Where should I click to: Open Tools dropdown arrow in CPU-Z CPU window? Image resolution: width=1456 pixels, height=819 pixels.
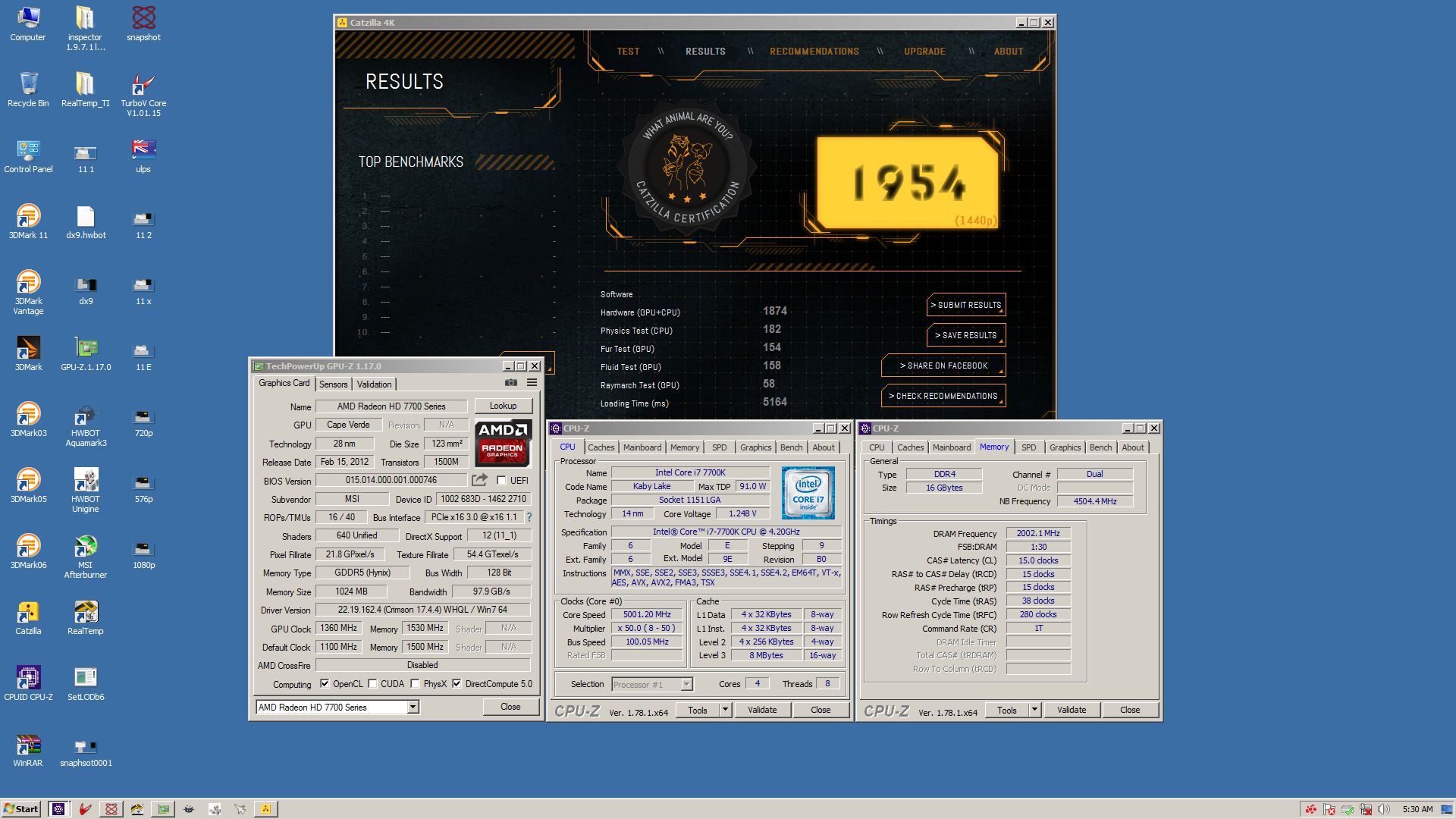[x=725, y=710]
